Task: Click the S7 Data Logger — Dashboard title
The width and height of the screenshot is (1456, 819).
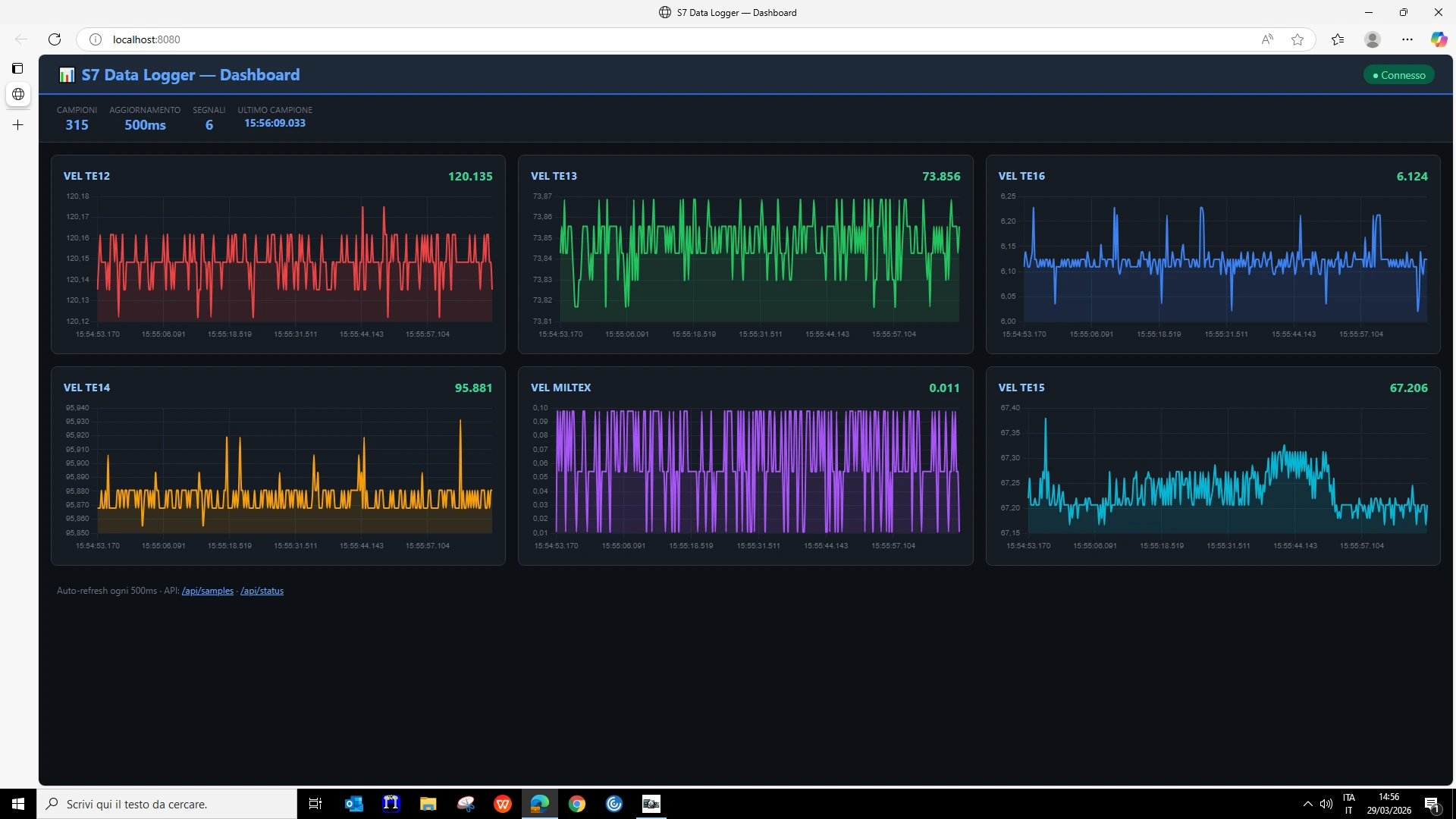Action: click(x=190, y=74)
